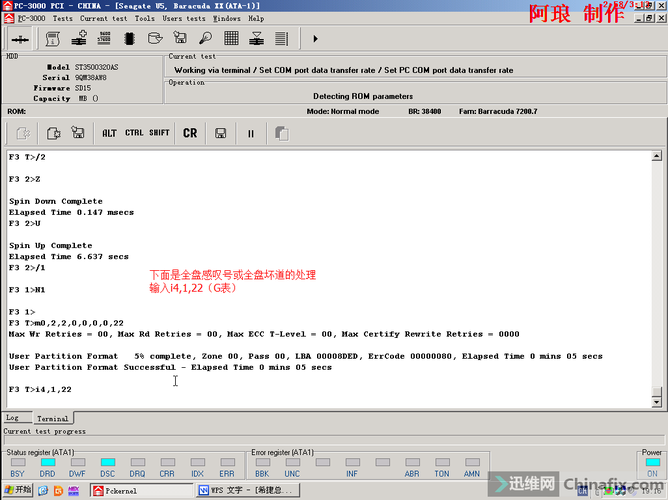The image size is (668, 500).
Task: Open the Tools menu
Action: pos(145,18)
